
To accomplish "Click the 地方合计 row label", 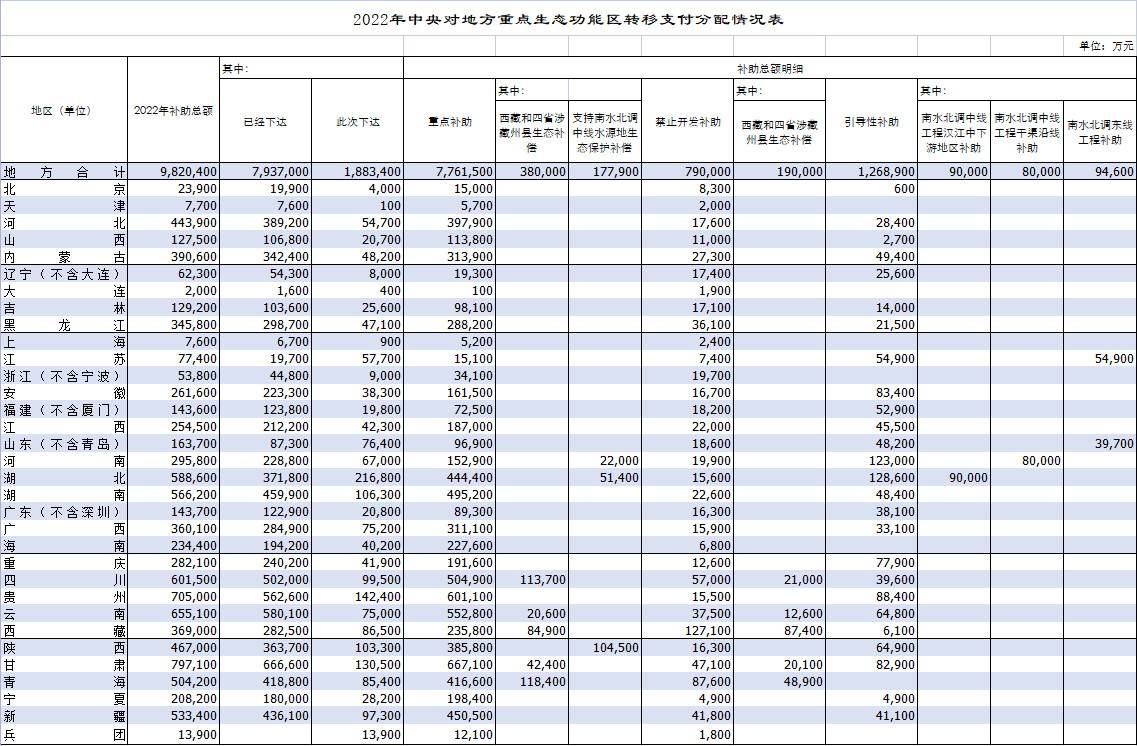I will (x=64, y=172).
